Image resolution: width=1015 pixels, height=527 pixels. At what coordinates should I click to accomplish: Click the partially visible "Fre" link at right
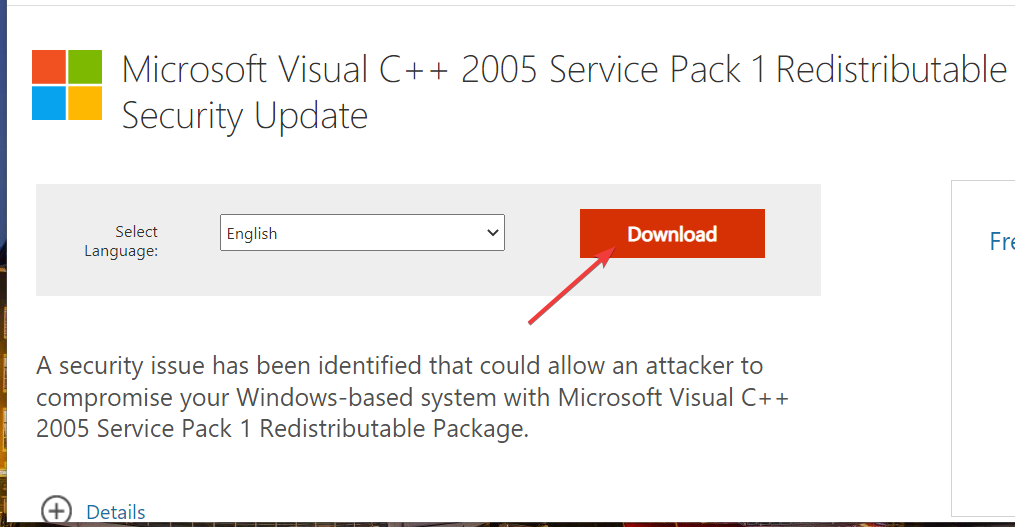click(x=1001, y=241)
